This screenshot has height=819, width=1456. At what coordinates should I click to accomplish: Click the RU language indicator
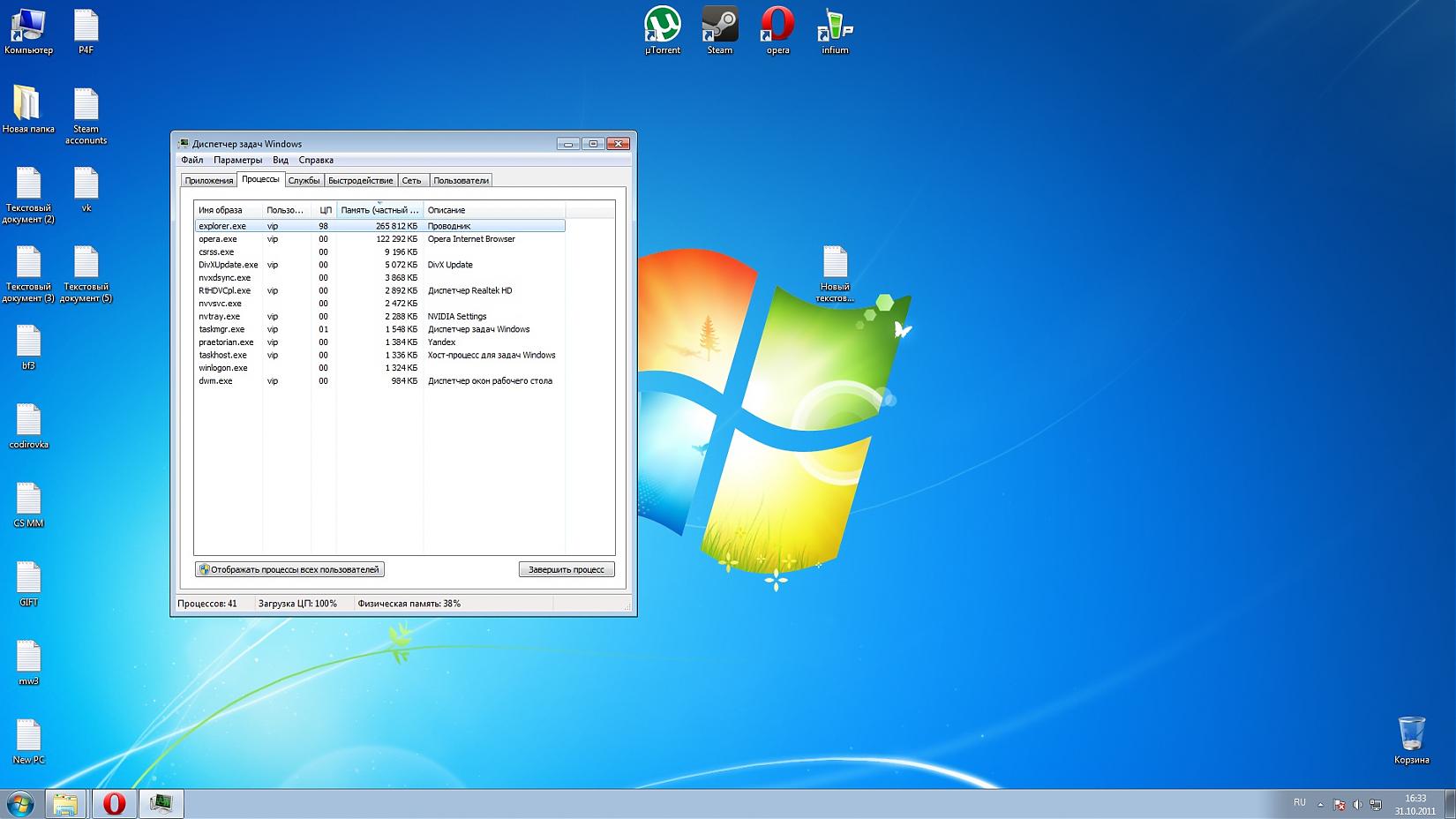click(1299, 802)
